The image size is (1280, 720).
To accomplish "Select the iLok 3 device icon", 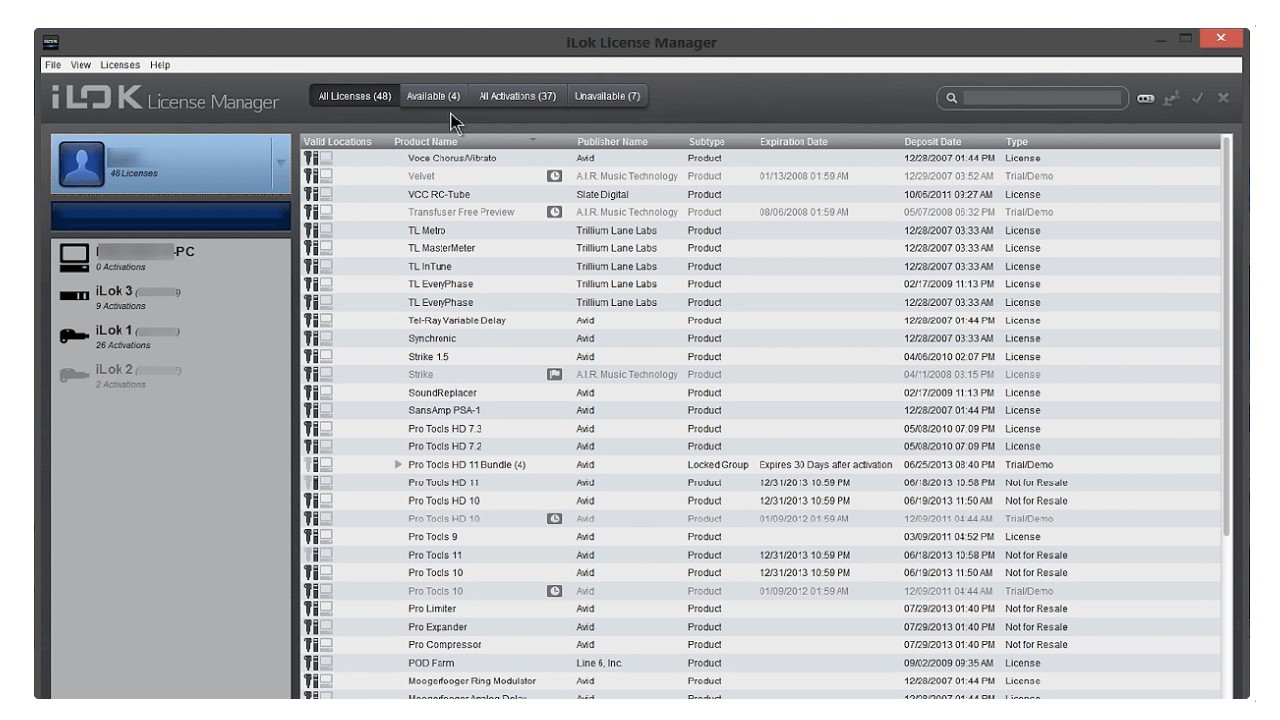I will pos(74,296).
